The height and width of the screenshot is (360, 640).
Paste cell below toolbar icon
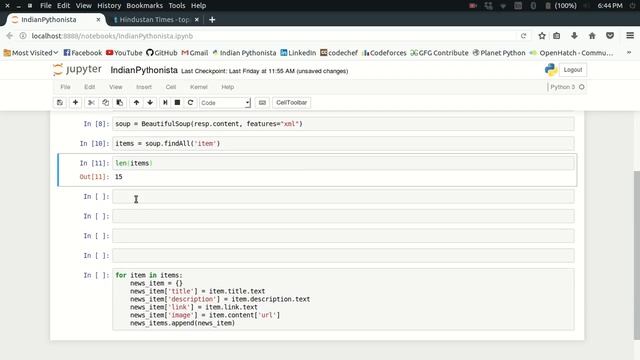pyautogui.click(x=120, y=102)
